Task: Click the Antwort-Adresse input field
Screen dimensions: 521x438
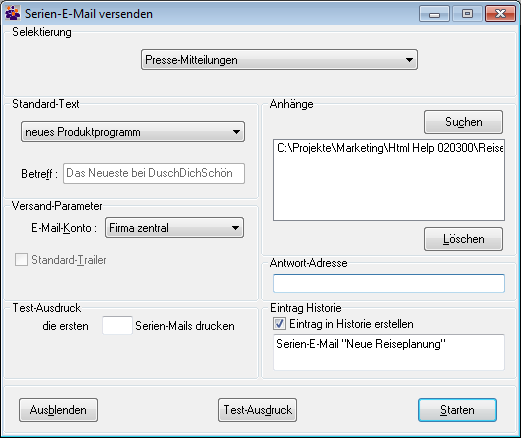Action: pos(389,284)
